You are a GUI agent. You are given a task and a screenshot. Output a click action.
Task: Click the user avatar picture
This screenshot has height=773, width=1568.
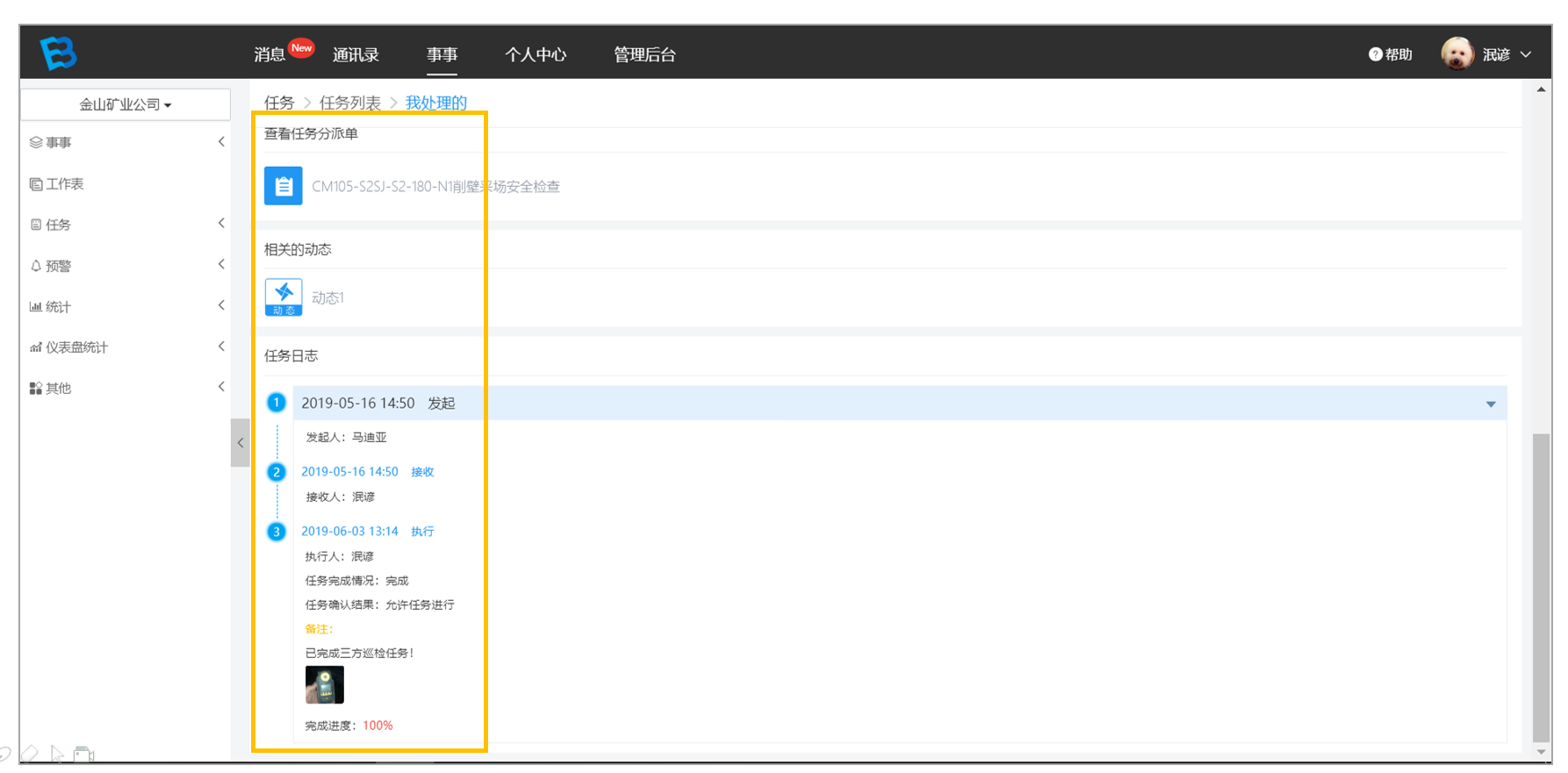pos(1457,54)
